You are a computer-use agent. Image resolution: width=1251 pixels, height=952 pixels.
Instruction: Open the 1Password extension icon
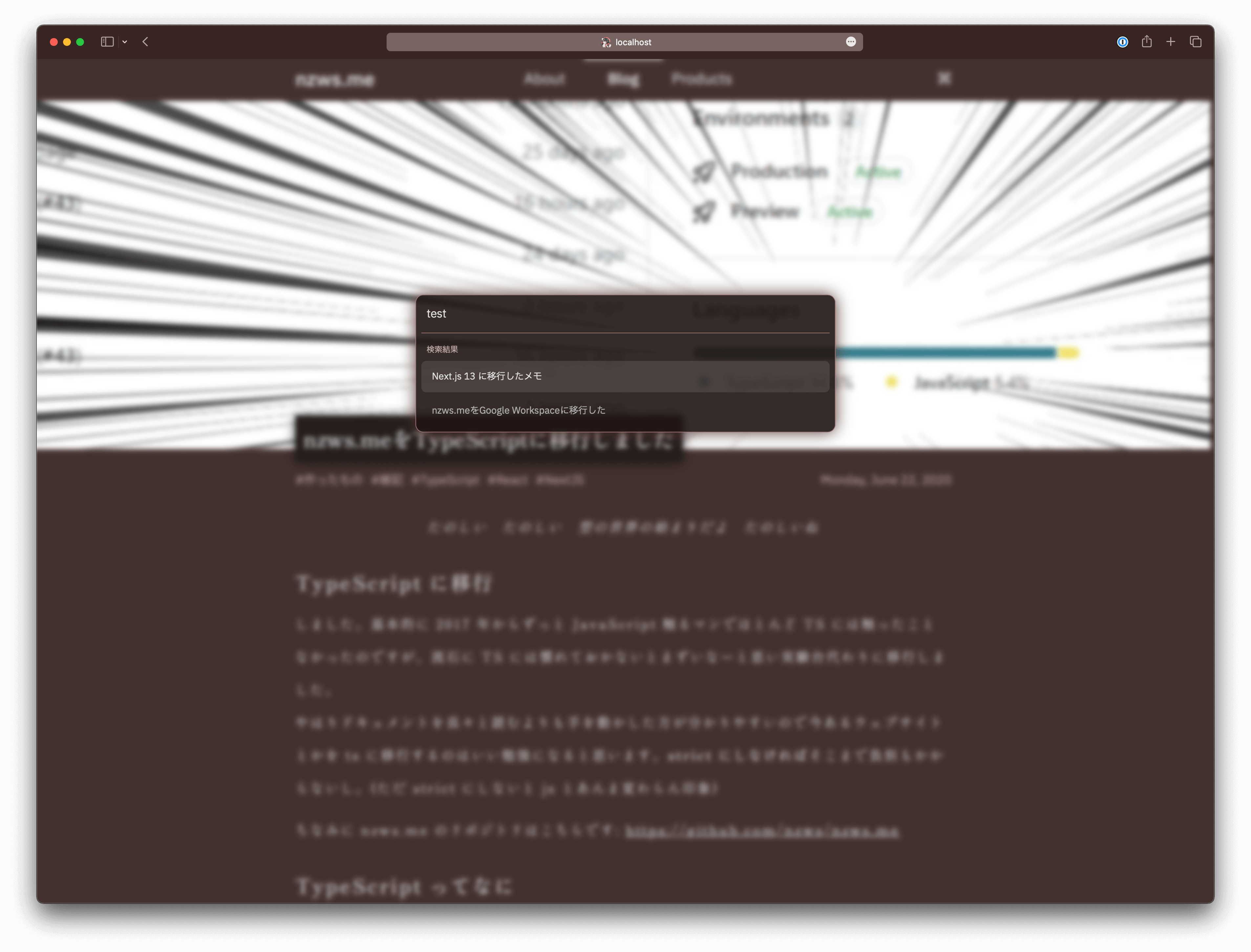pos(1122,42)
